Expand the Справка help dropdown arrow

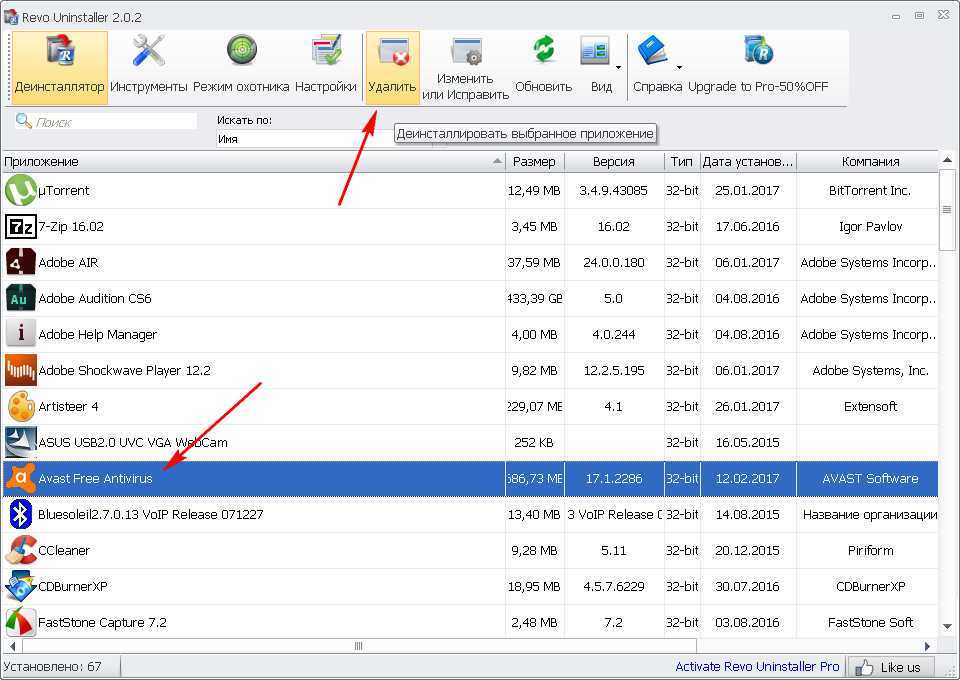tap(679, 68)
